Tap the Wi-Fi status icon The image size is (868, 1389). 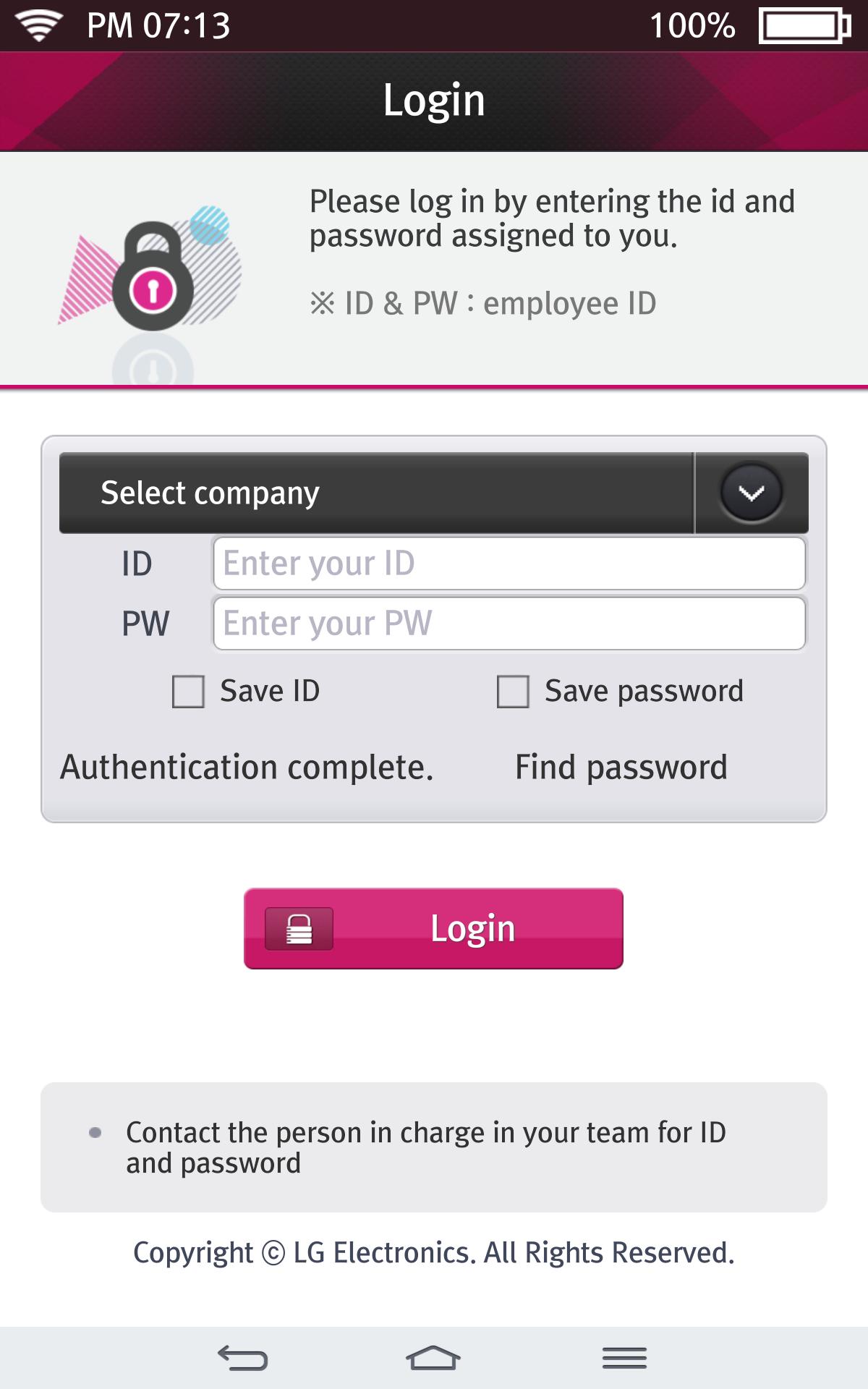coord(39,25)
